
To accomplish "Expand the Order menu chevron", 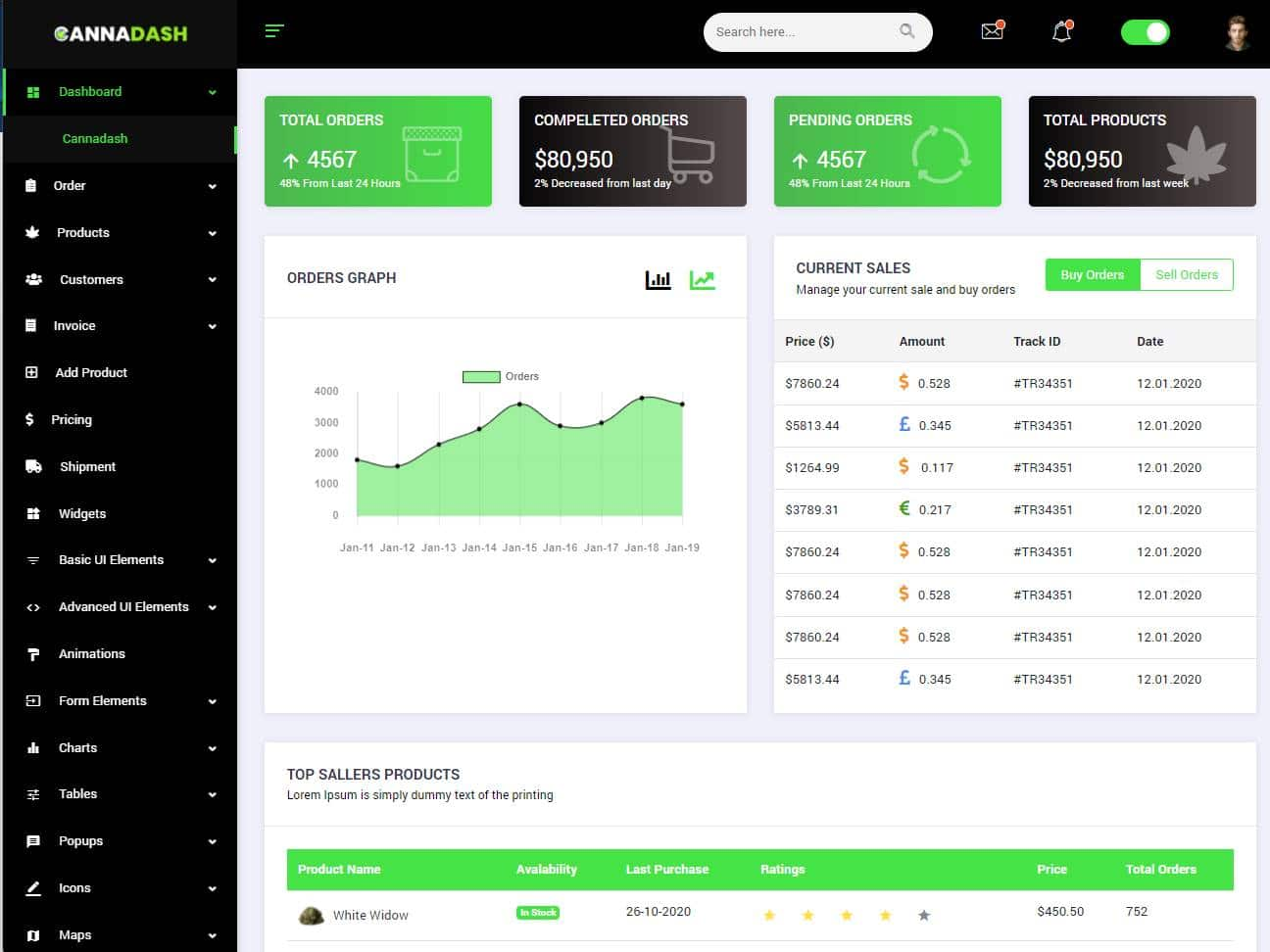I will (x=213, y=186).
